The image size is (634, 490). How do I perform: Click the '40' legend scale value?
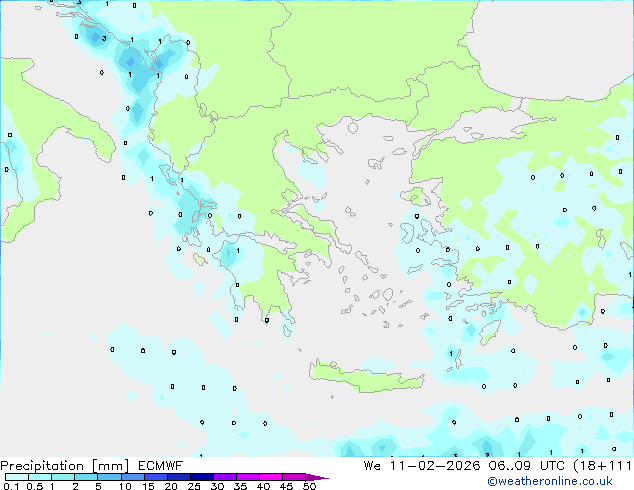pyautogui.click(x=263, y=486)
